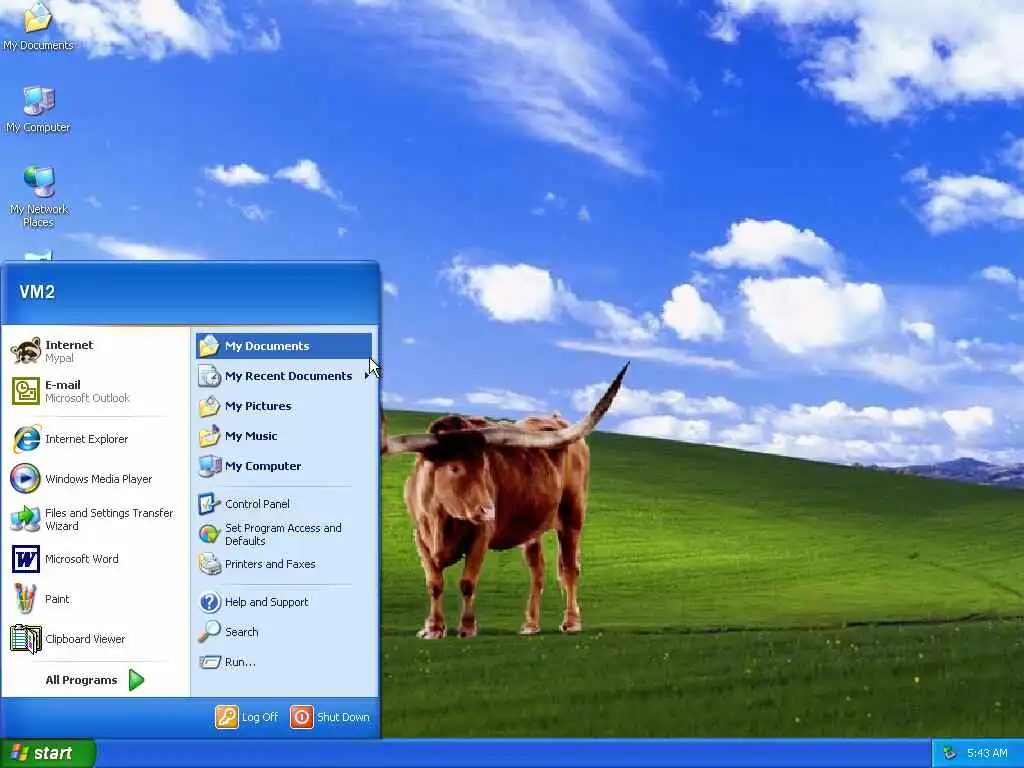
Task: Click the My Pictures folder icon
Action: 209,406
